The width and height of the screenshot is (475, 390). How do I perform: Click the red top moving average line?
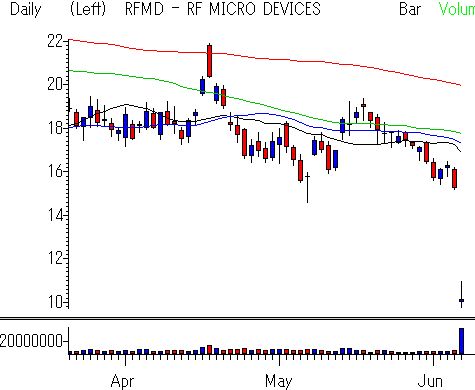tap(265, 58)
